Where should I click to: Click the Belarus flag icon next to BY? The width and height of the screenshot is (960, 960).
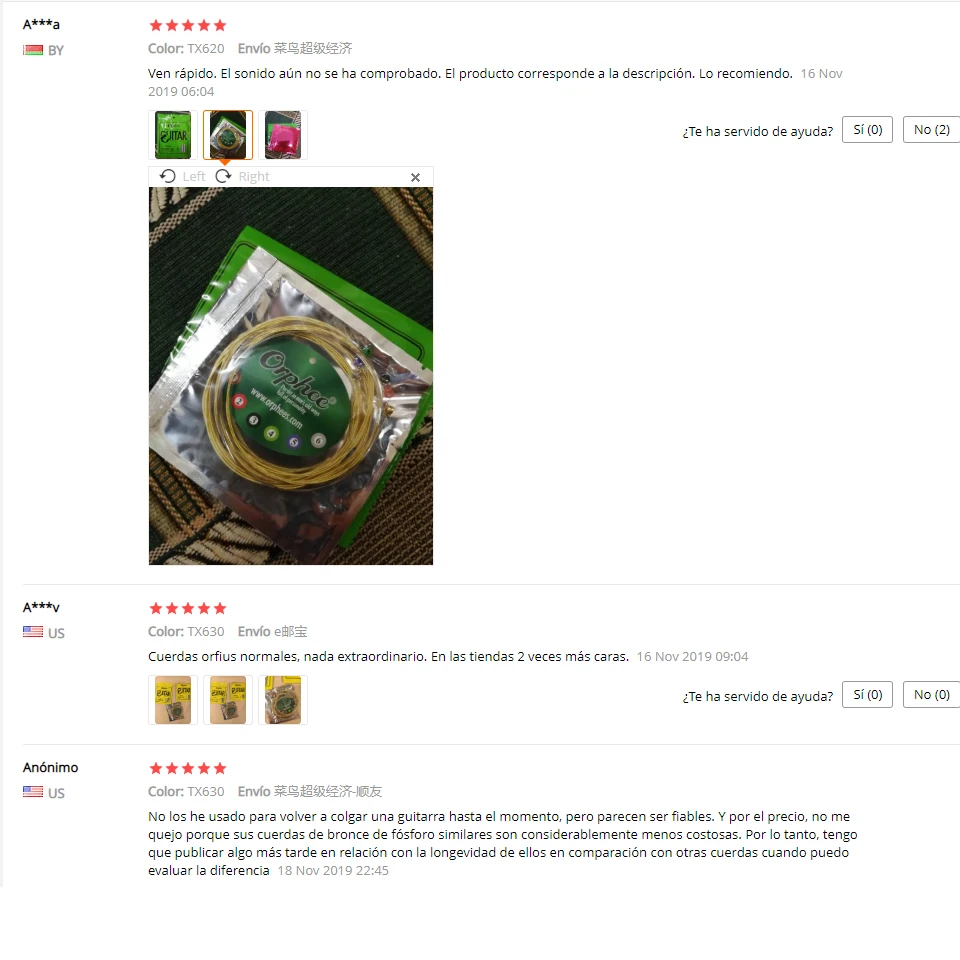pos(33,50)
